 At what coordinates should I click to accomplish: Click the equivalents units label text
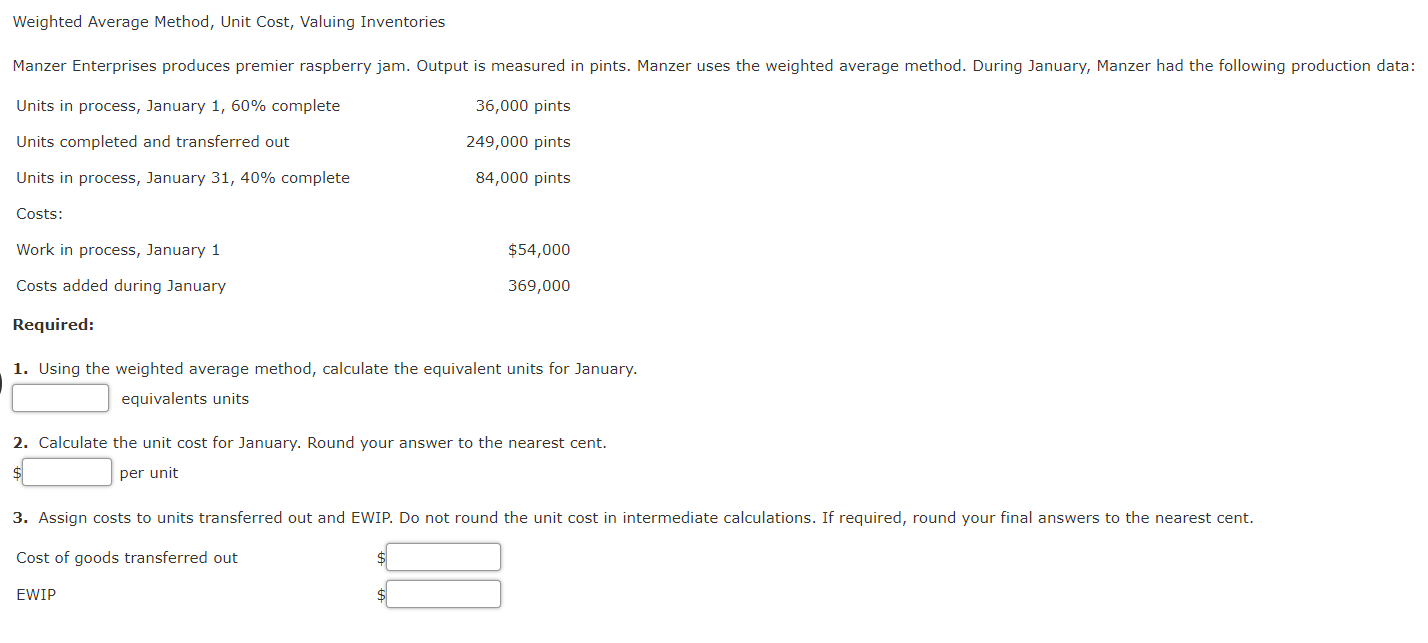185,398
